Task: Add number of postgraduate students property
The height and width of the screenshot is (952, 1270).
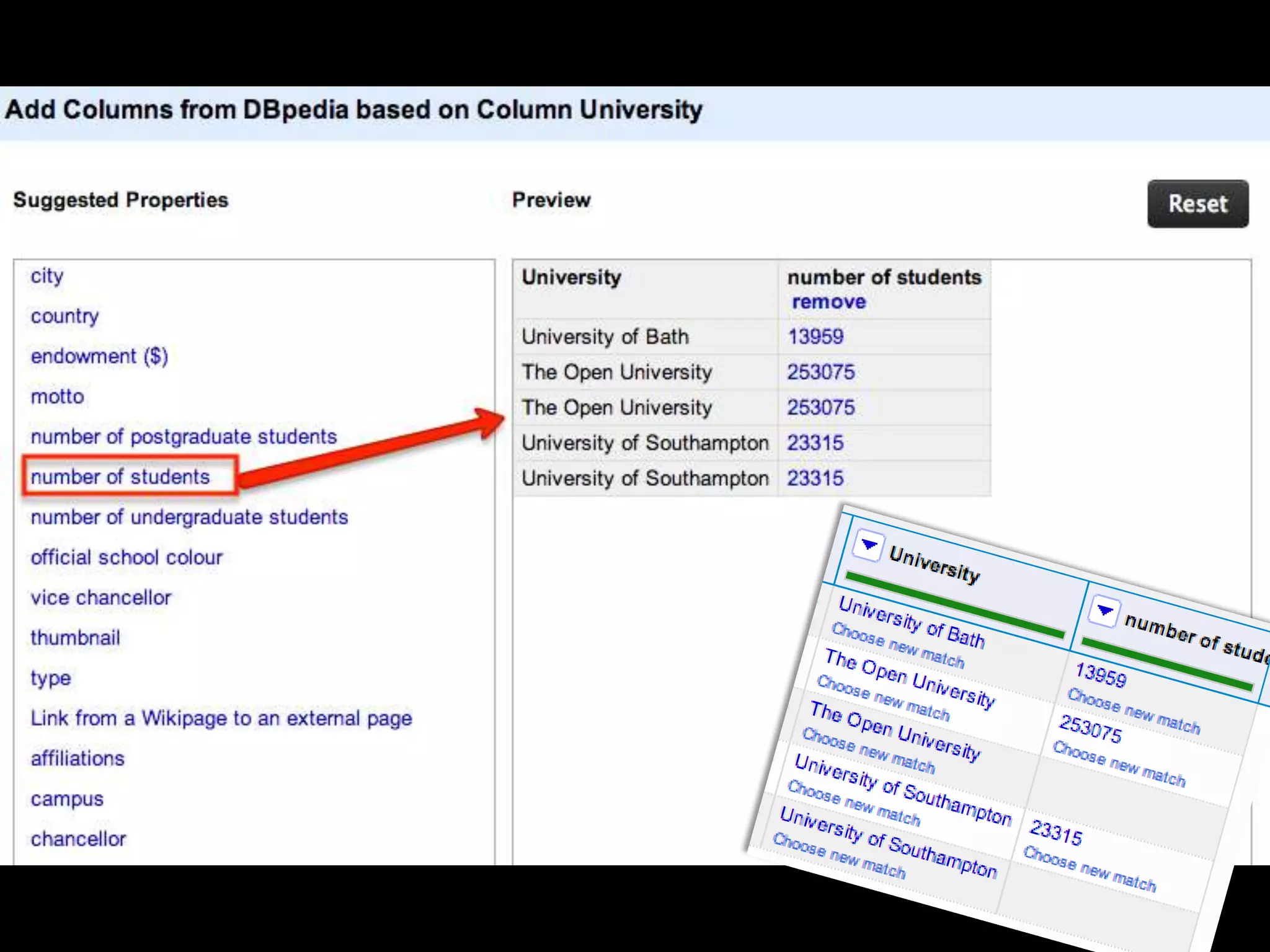Action: coord(184,437)
